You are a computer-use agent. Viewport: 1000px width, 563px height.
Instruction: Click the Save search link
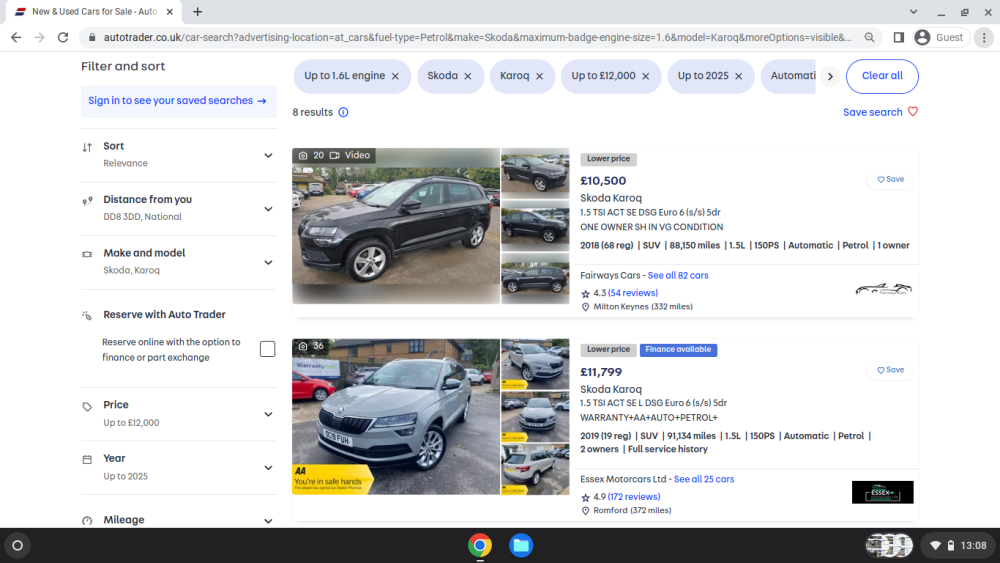pos(872,112)
